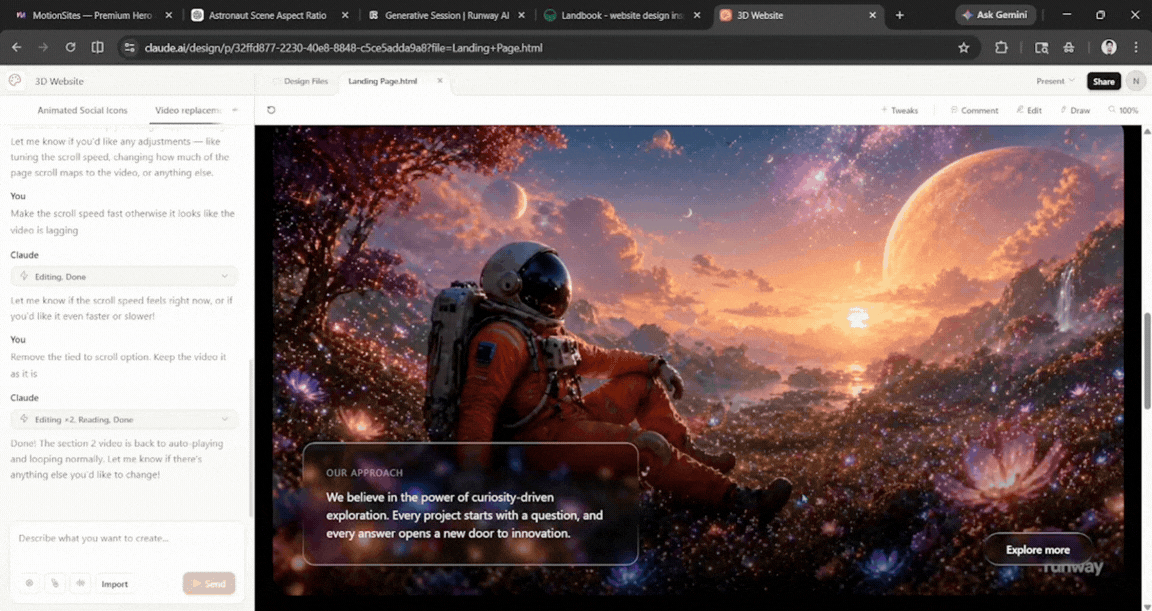1152x611 pixels.
Task: Reload the browser page
Action: click(71, 48)
